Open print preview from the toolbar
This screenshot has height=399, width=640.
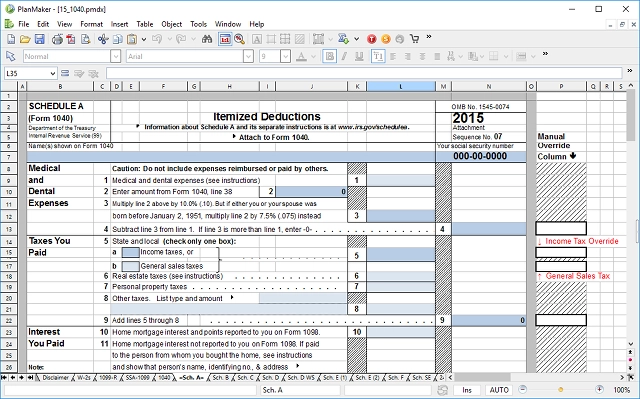[85, 39]
